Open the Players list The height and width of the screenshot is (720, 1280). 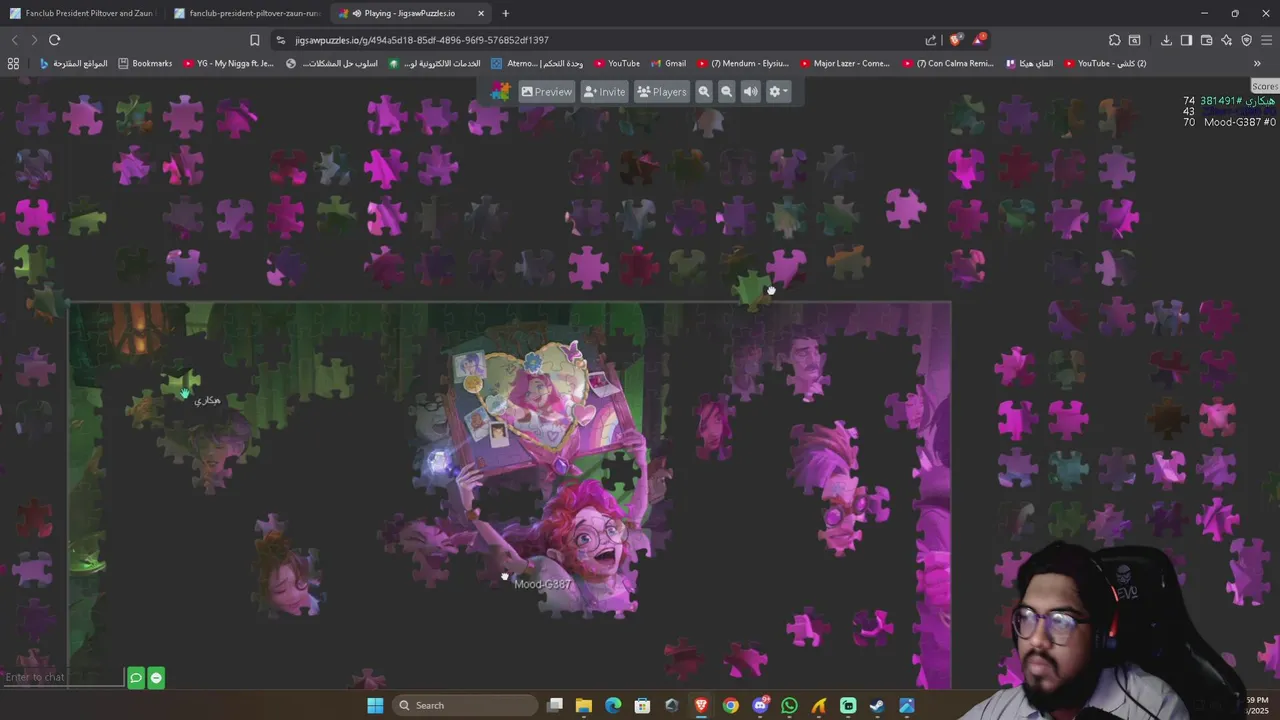(x=661, y=91)
